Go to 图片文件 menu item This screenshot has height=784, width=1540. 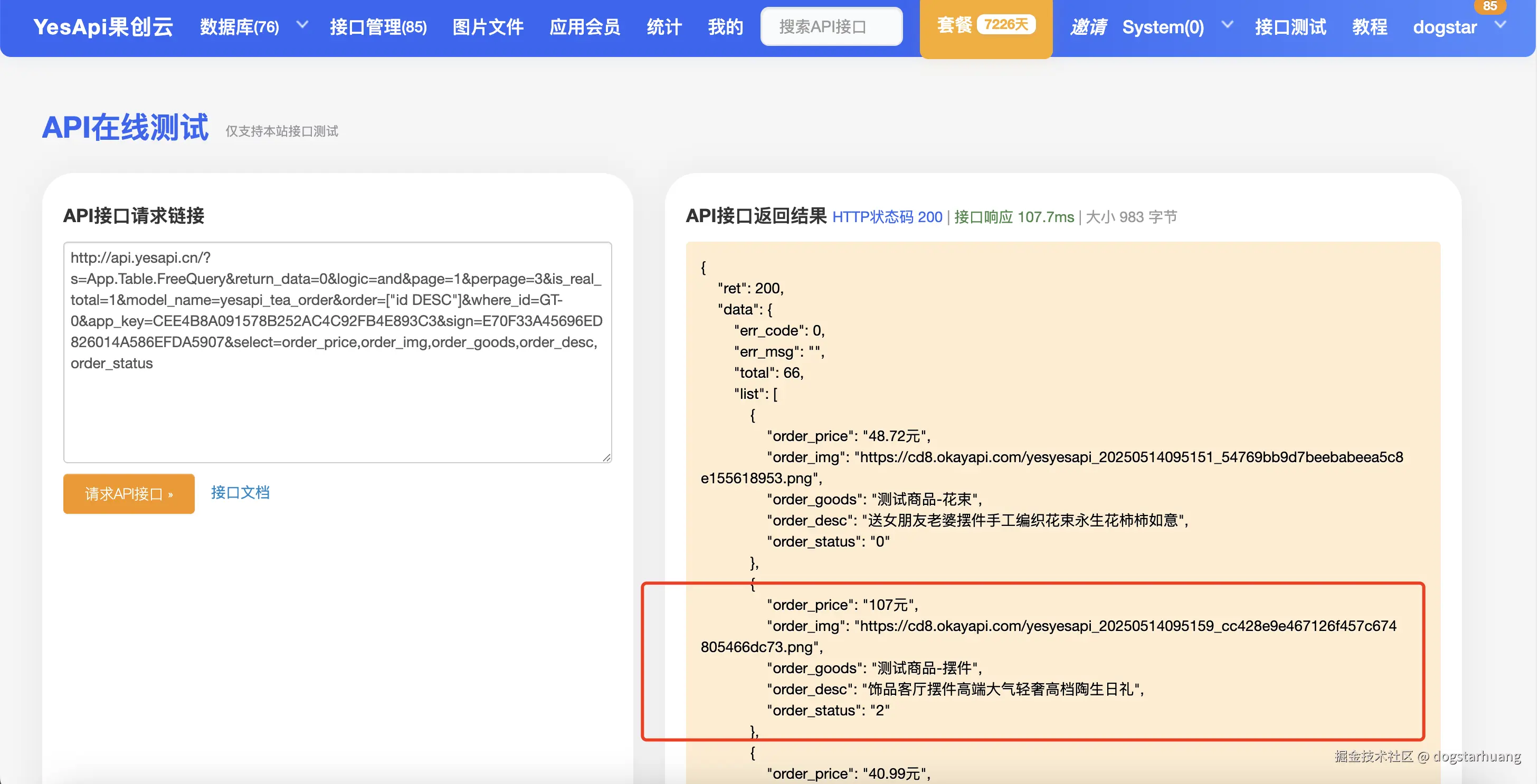click(x=488, y=27)
